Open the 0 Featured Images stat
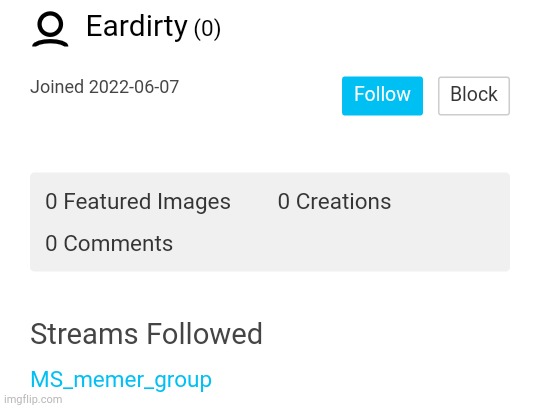This screenshot has height=408, width=540. tap(138, 202)
